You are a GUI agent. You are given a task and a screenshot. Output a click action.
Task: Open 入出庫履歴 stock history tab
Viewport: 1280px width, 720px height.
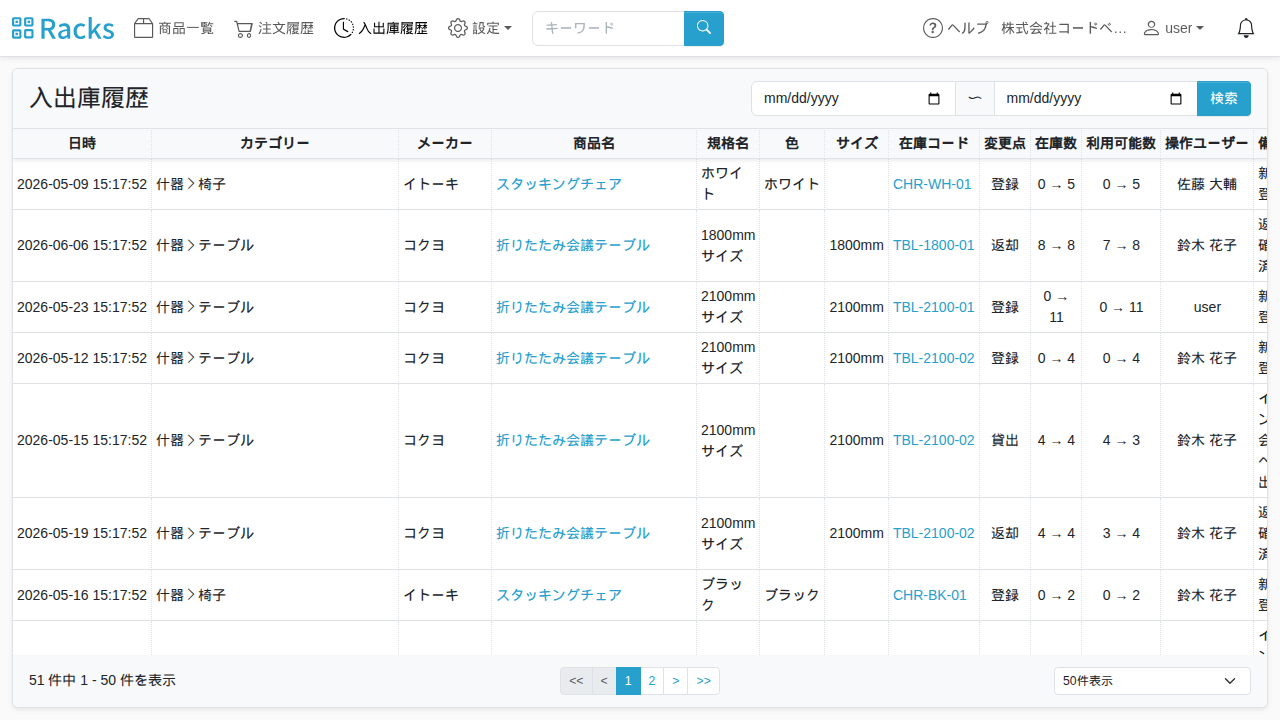click(x=381, y=28)
